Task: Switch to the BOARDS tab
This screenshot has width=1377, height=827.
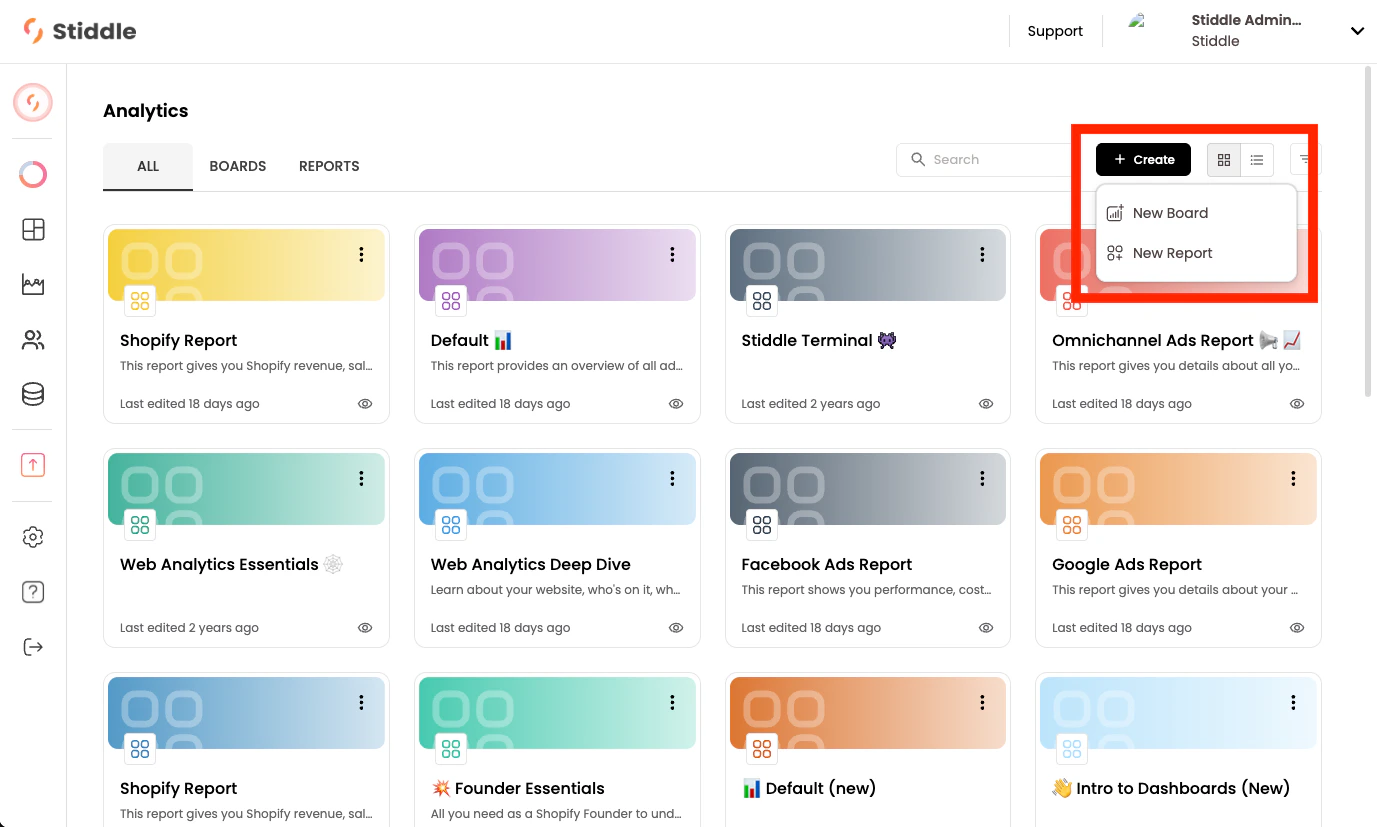Action: pos(238,166)
